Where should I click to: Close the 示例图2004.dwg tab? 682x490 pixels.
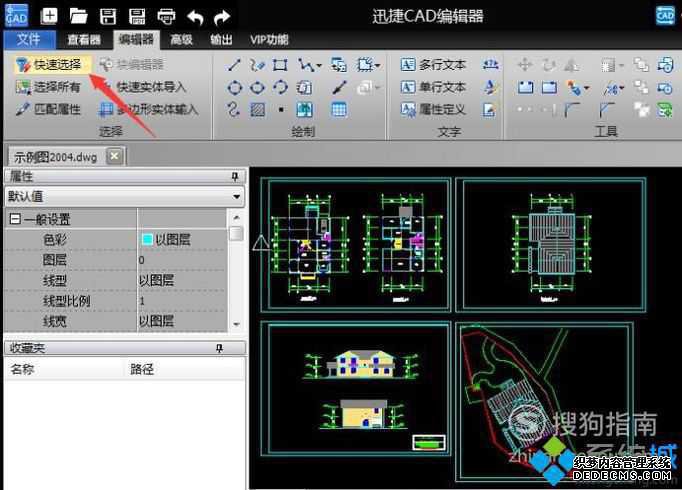click(114, 156)
